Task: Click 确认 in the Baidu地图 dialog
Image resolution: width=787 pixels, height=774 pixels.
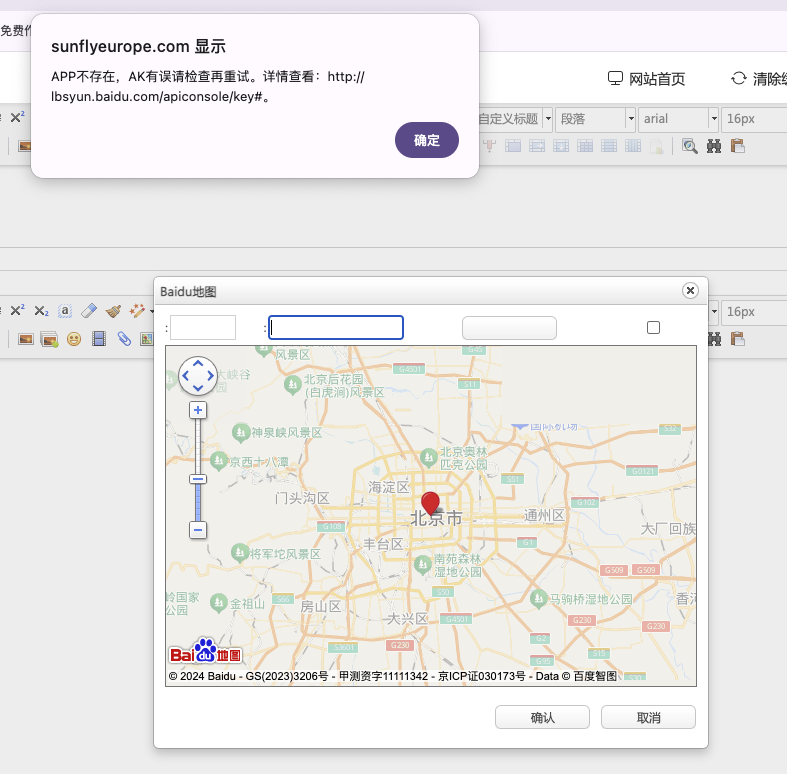Action: [x=542, y=717]
